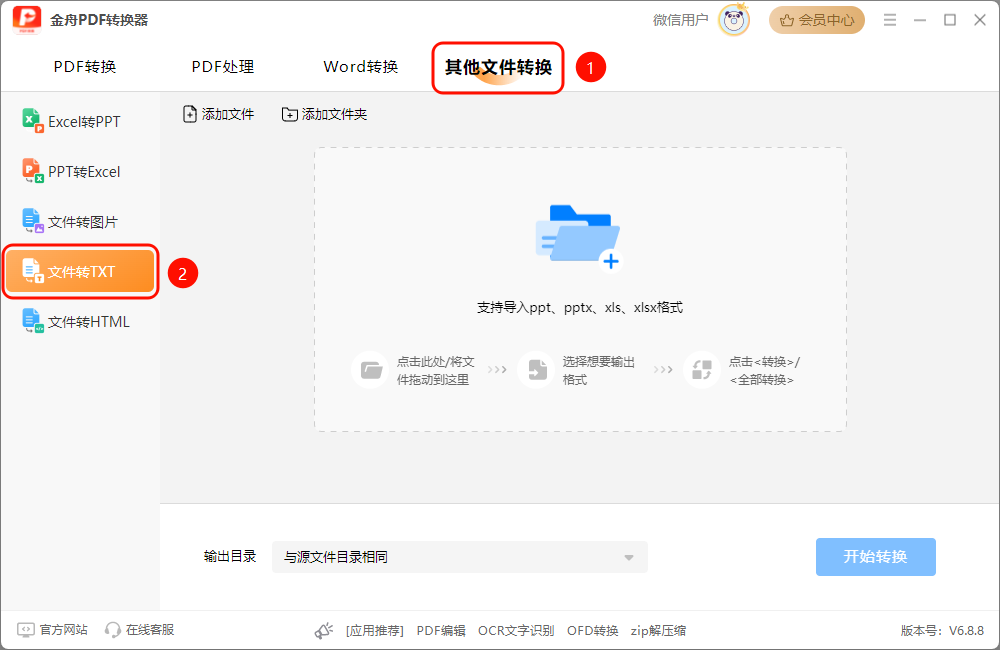Click the 文件转图片 blue icon
The image size is (1000, 650).
click(33, 221)
